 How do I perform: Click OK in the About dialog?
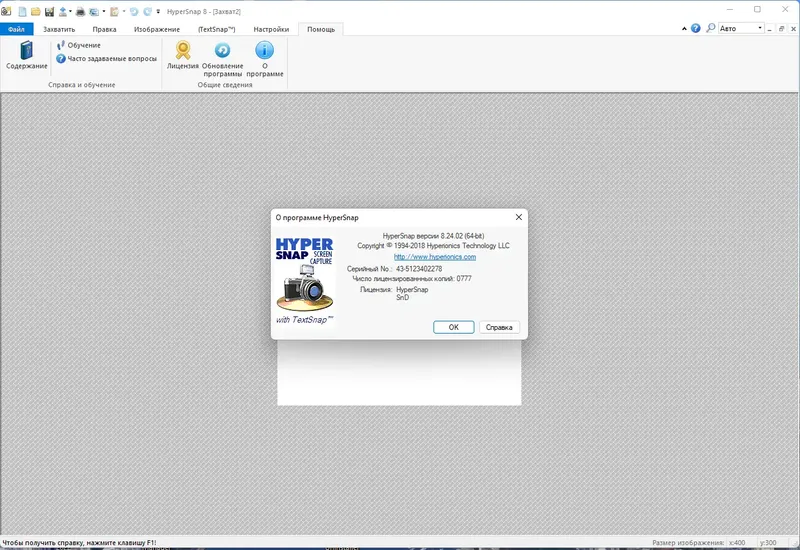(454, 327)
